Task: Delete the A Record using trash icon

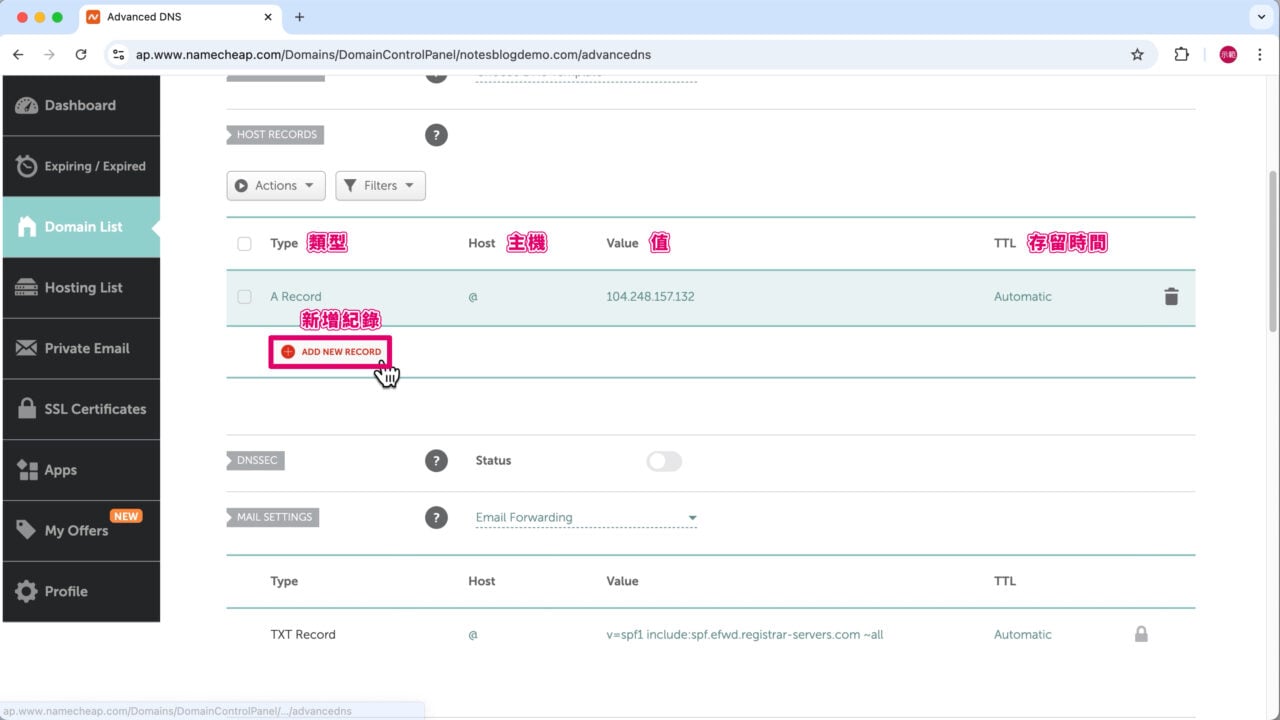Action: coord(1171,297)
